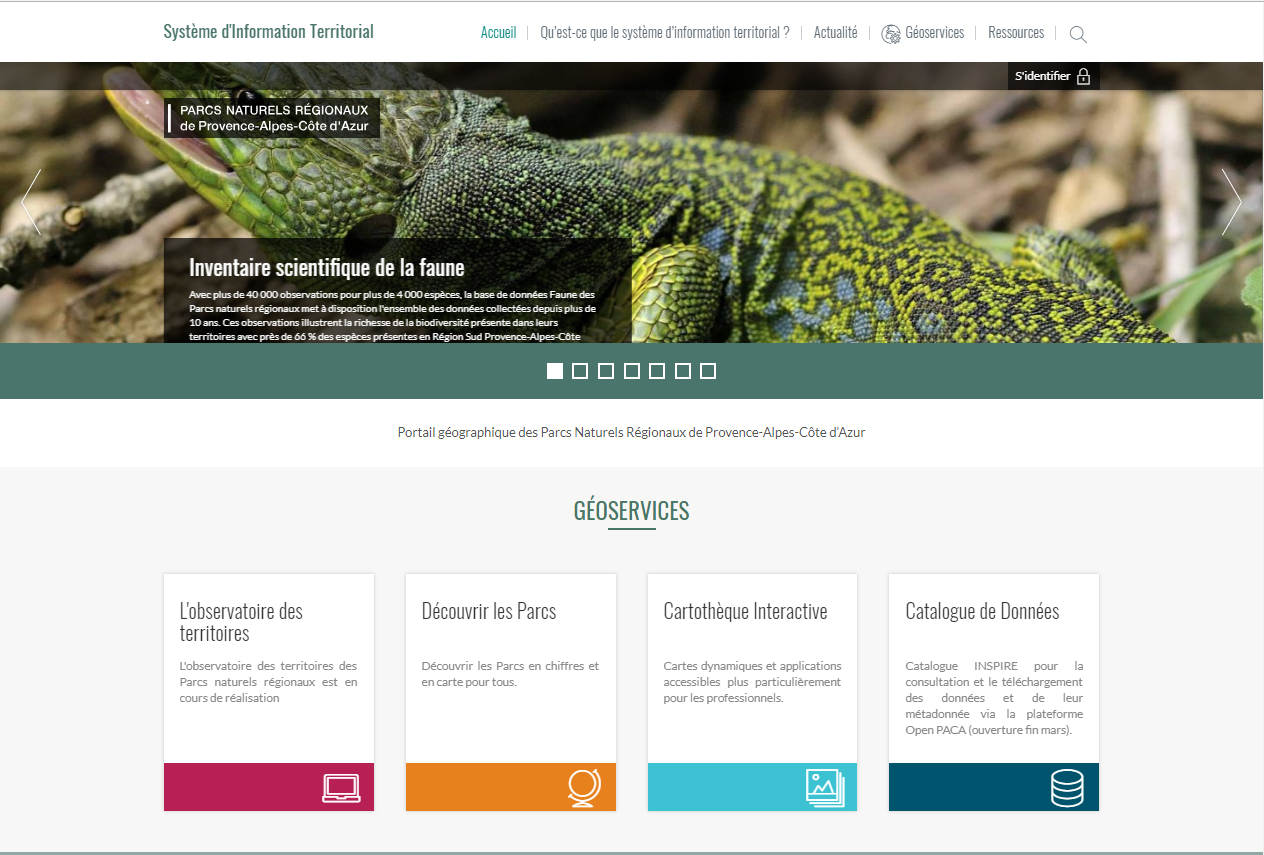This screenshot has height=855, width=1264.
Task: Click the globe icon on Découvrir les Parcs
Action: point(583,788)
